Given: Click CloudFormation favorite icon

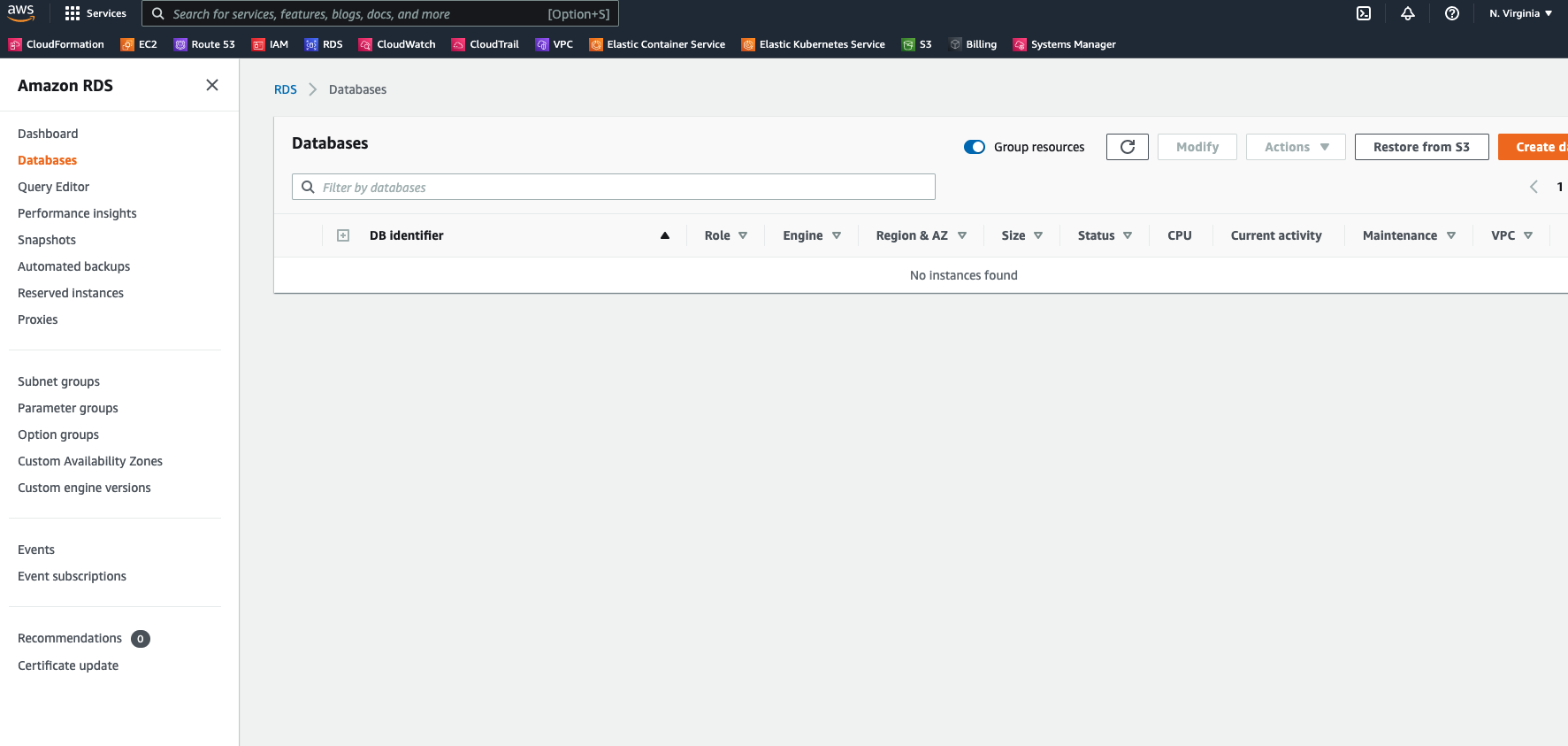Looking at the screenshot, I should click(x=15, y=44).
